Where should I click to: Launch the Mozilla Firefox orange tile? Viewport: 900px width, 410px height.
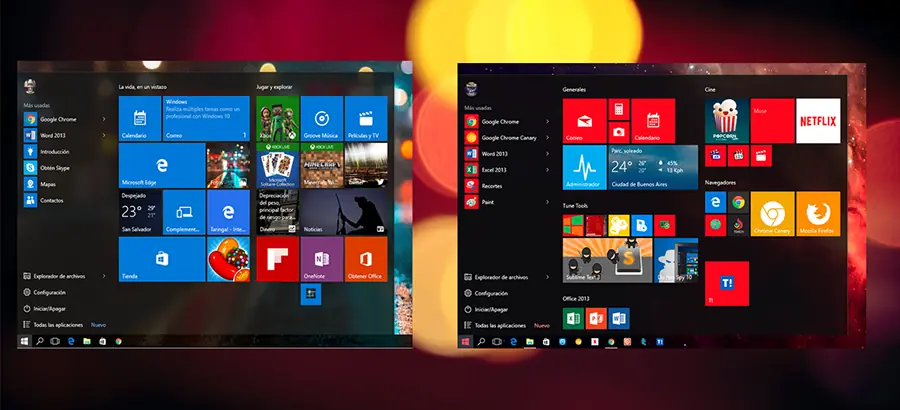pyautogui.click(x=818, y=214)
